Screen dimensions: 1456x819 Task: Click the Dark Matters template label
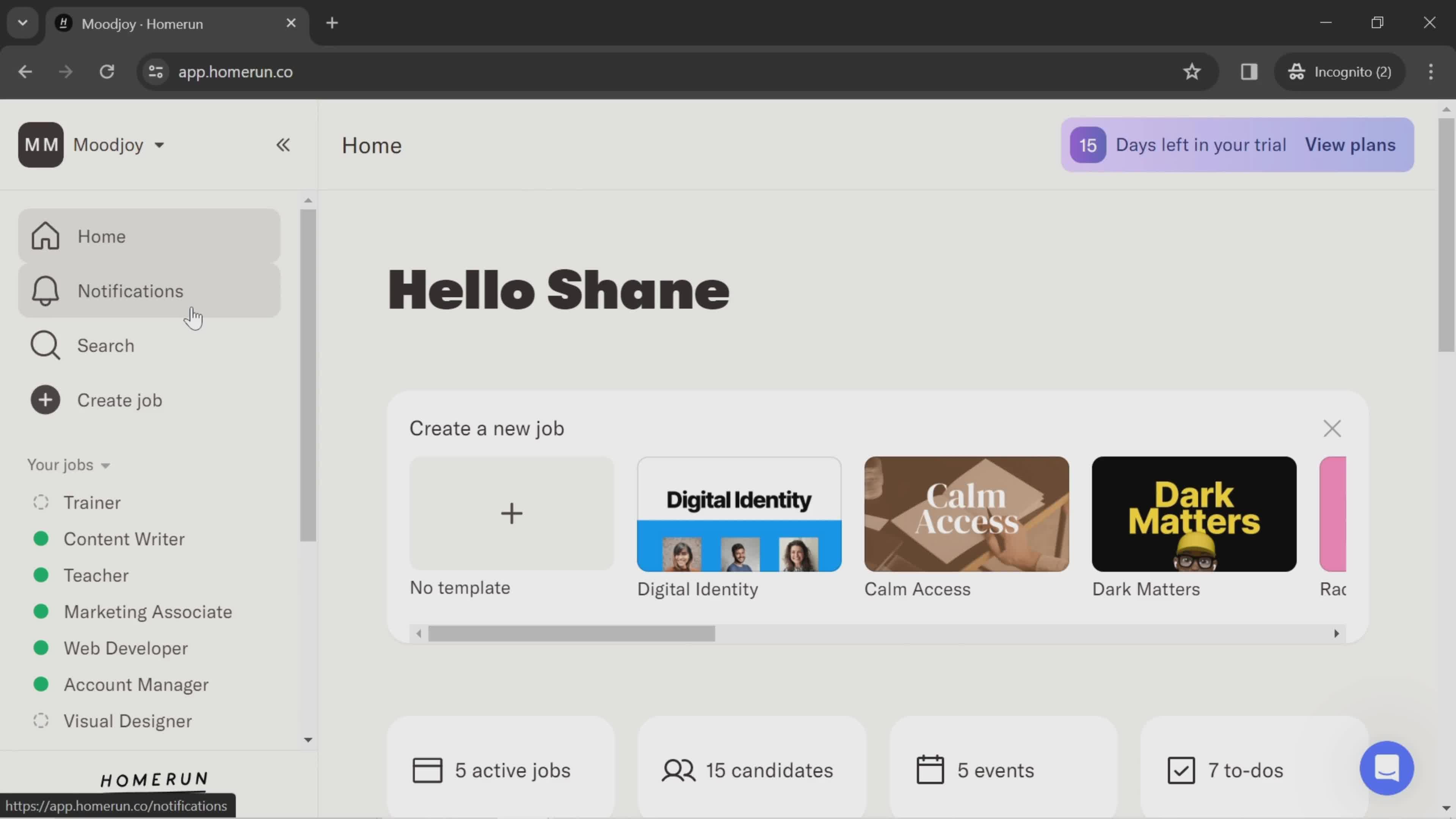click(x=1146, y=589)
